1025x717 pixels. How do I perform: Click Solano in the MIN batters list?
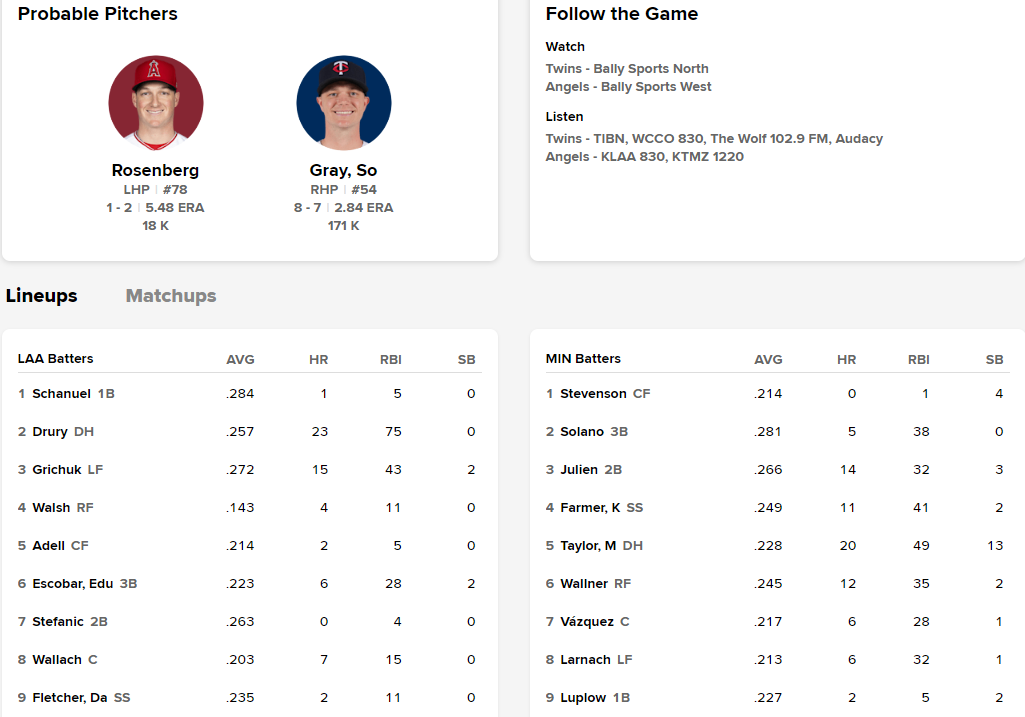tap(582, 432)
